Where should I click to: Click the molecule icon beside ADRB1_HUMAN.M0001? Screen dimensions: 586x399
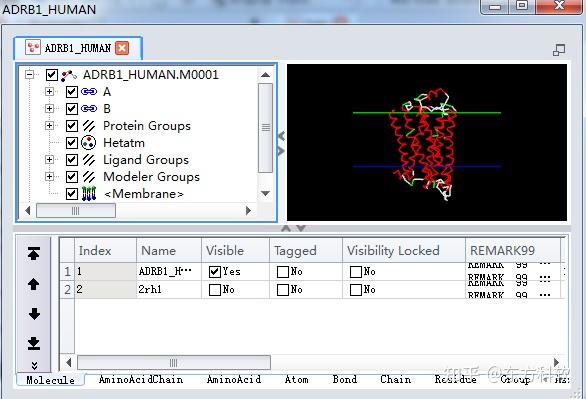tap(69, 75)
